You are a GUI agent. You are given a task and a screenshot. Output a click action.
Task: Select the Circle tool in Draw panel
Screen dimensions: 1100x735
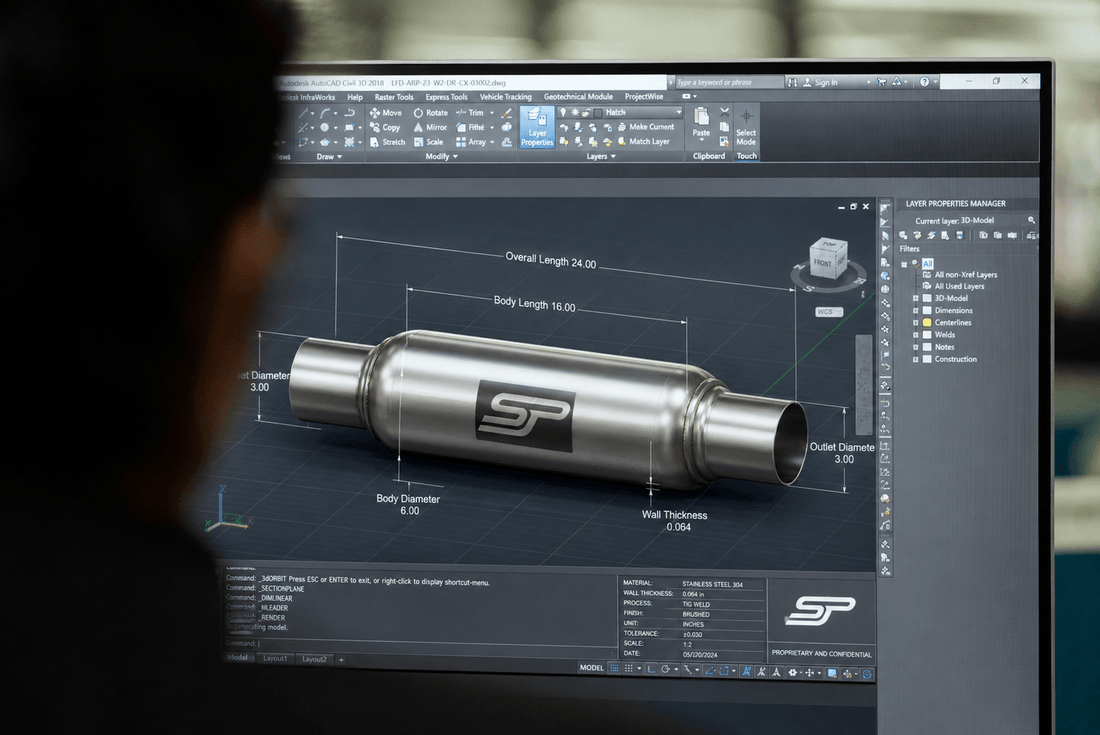pos(324,128)
